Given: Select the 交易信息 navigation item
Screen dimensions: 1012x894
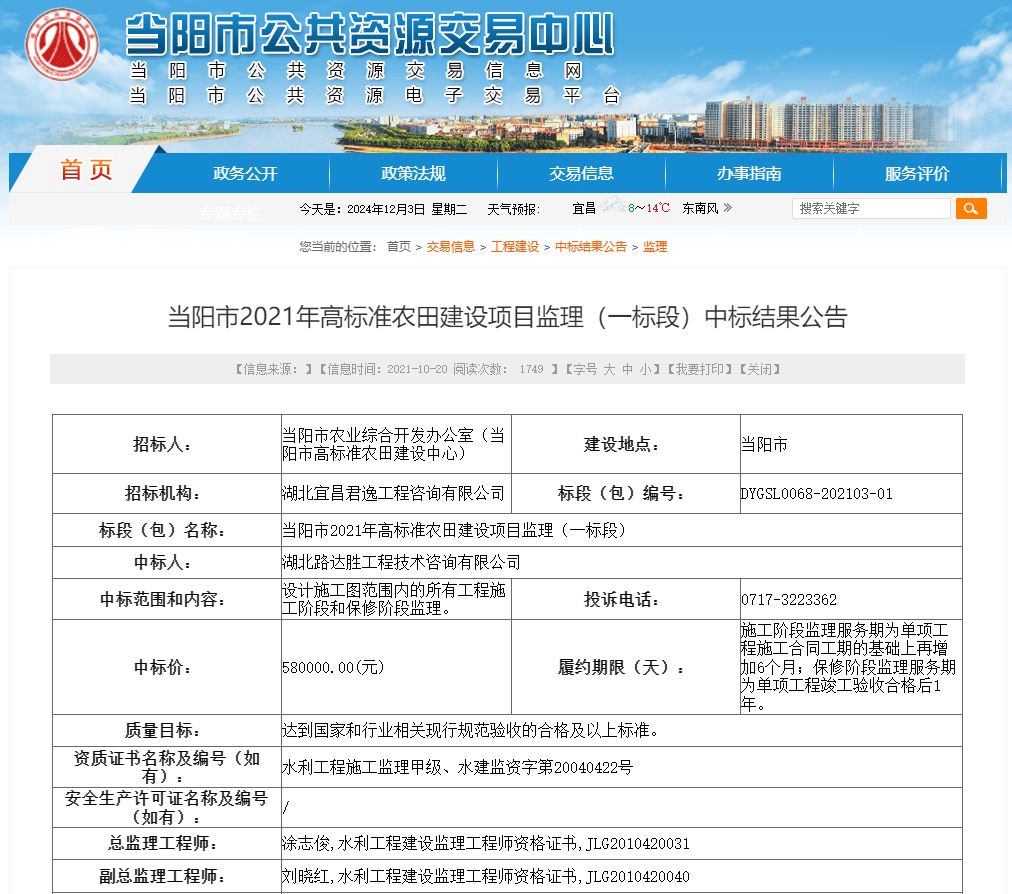Looking at the screenshot, I should [x=581, y=173].
